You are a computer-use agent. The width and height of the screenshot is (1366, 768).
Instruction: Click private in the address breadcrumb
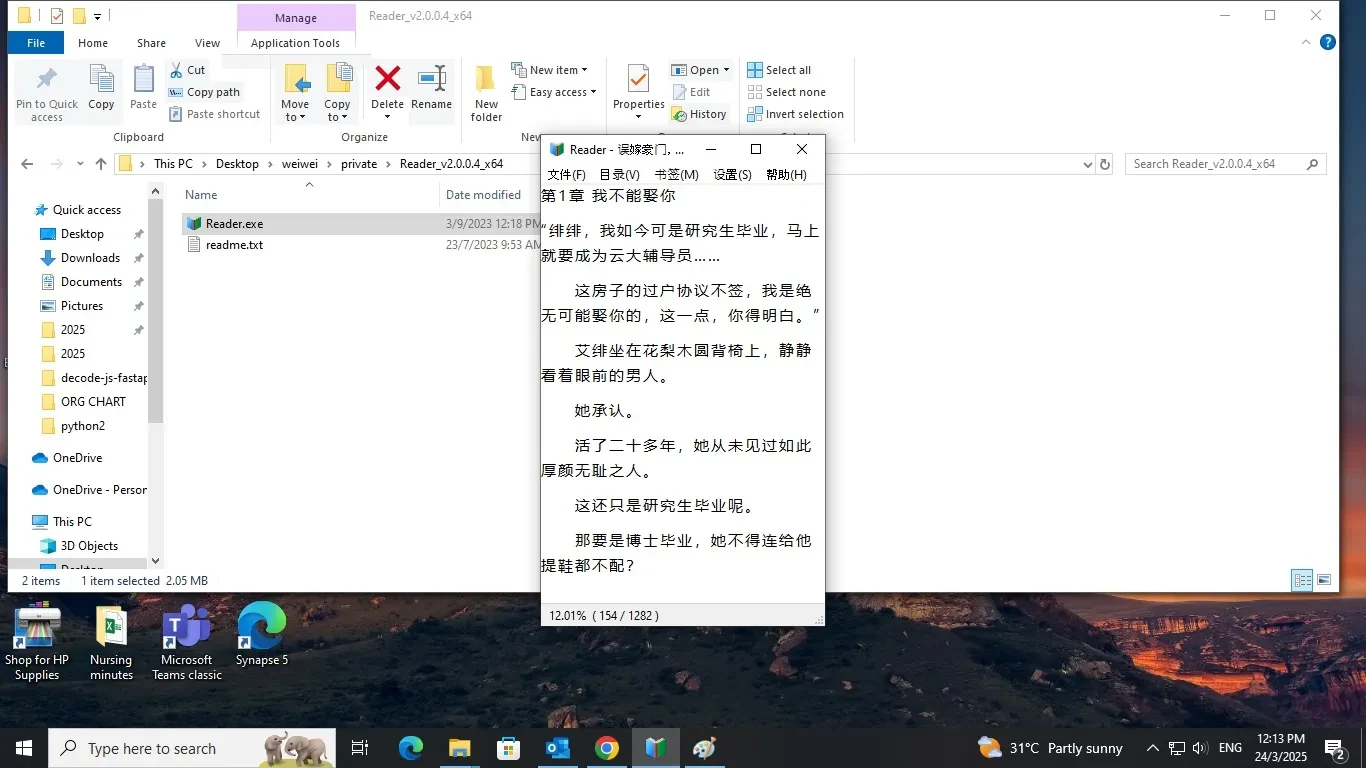click(x=359, y=164)
